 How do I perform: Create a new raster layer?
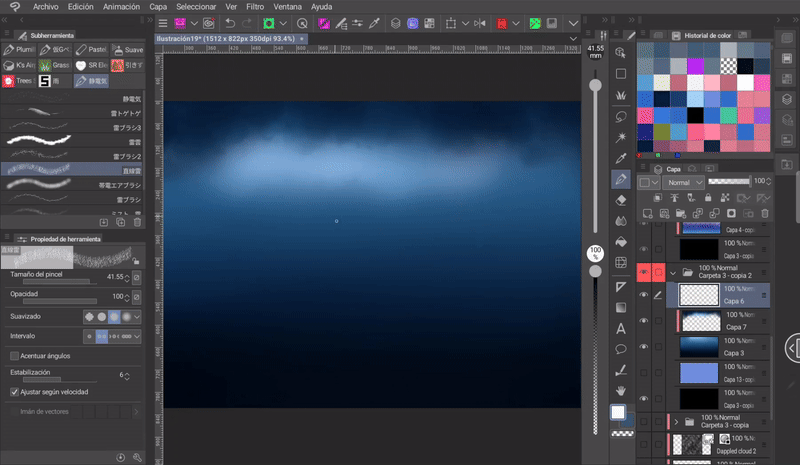[647, 213]
